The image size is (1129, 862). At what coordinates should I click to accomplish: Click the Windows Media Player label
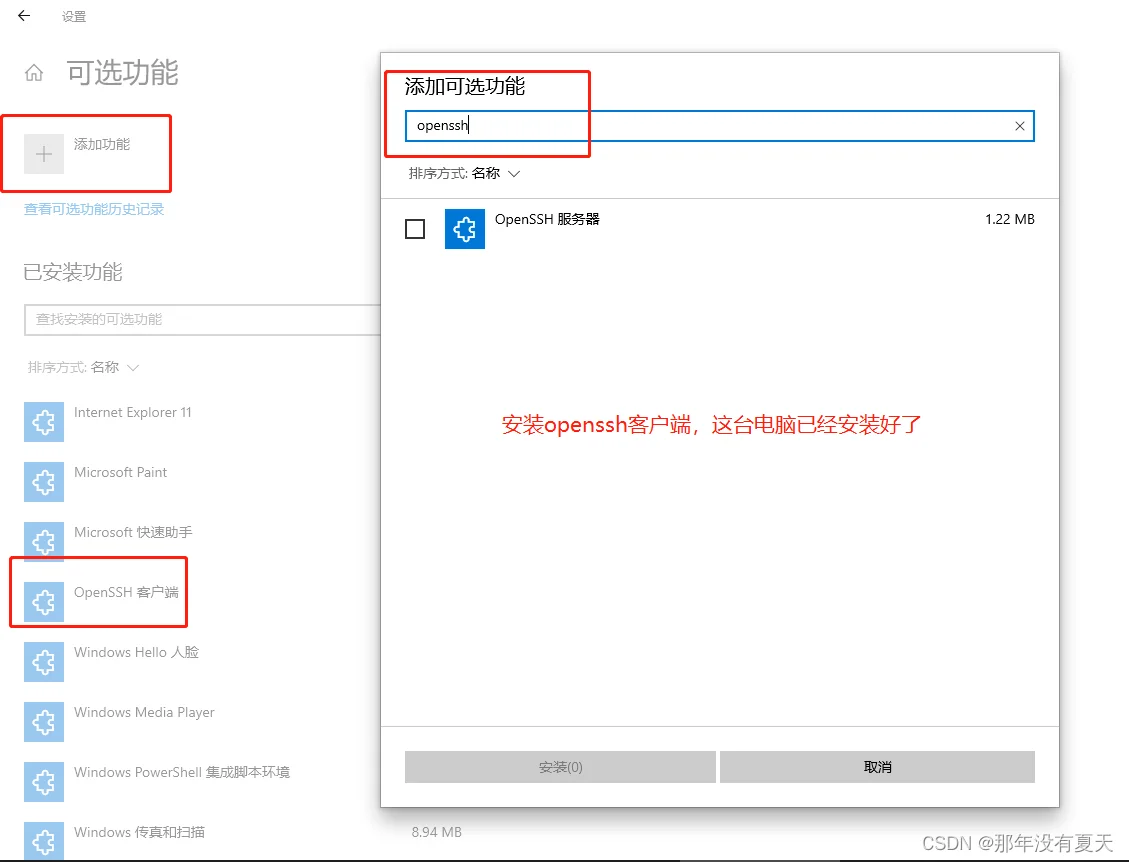tap(144, 712)
